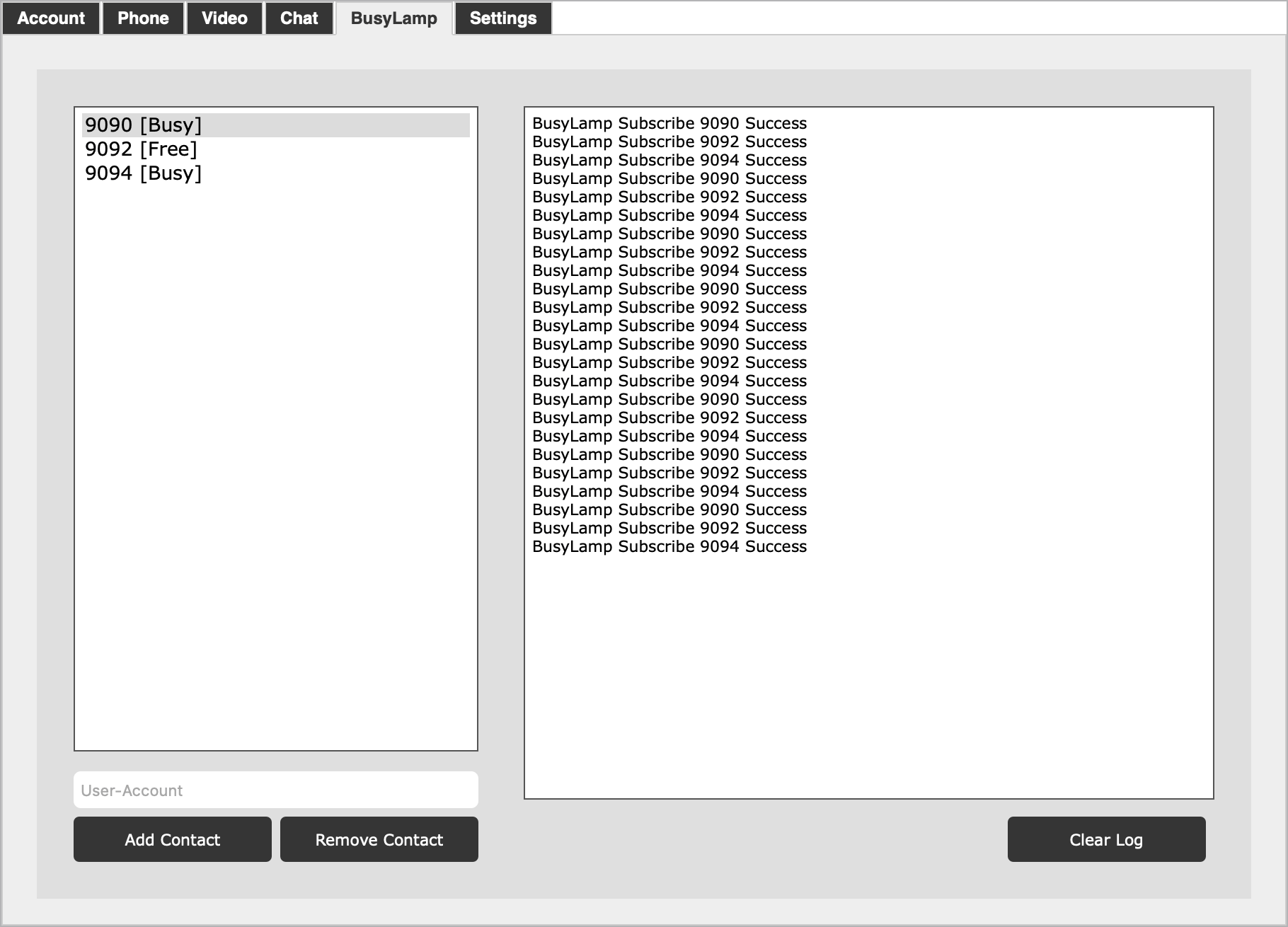This screenshot has height=927, width=1288.
Task: Select contact 9092 [Free]
Action: [276, 149]
